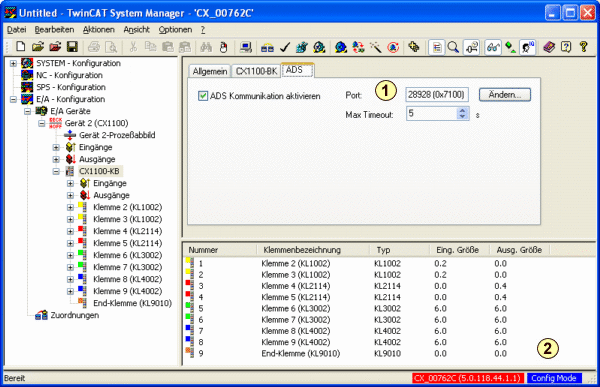600x387 pixels.
Task: Click the second red-folder Open icon
Action: point(55,47)
